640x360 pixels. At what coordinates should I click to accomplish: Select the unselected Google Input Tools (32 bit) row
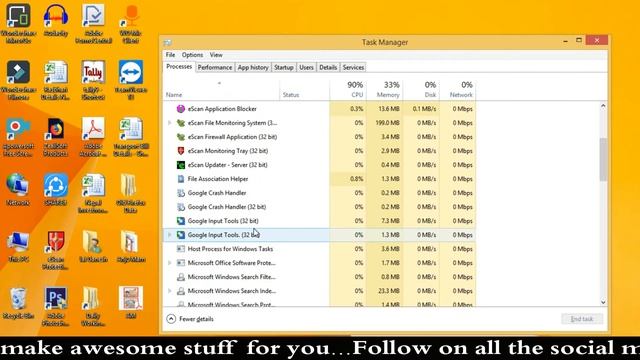click(x=319, y=221)
